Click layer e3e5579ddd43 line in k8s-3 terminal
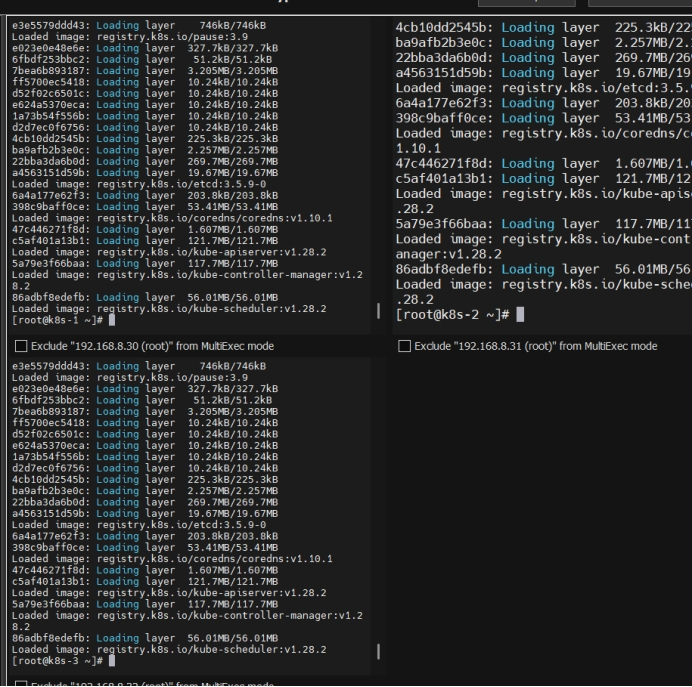The height and width of the screenshot is (687, 692). click(x=139, y=366)
